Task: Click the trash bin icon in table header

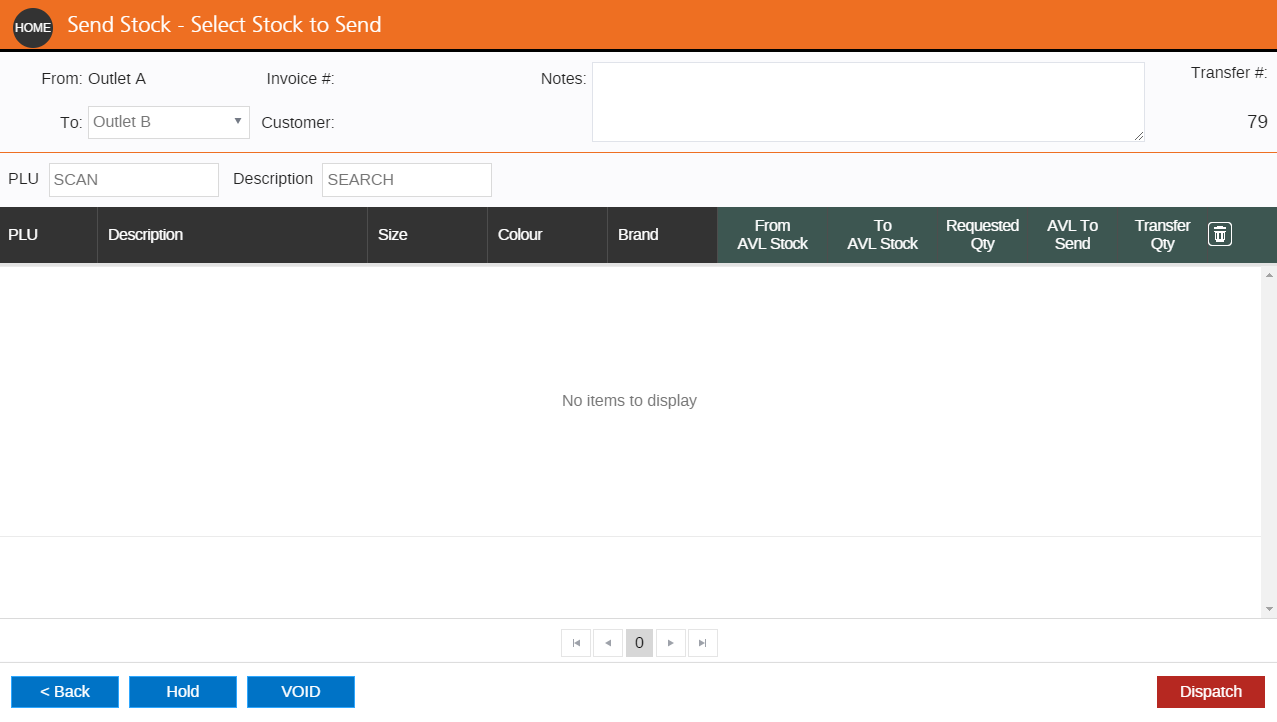Action: click(x=1219, y=234)
